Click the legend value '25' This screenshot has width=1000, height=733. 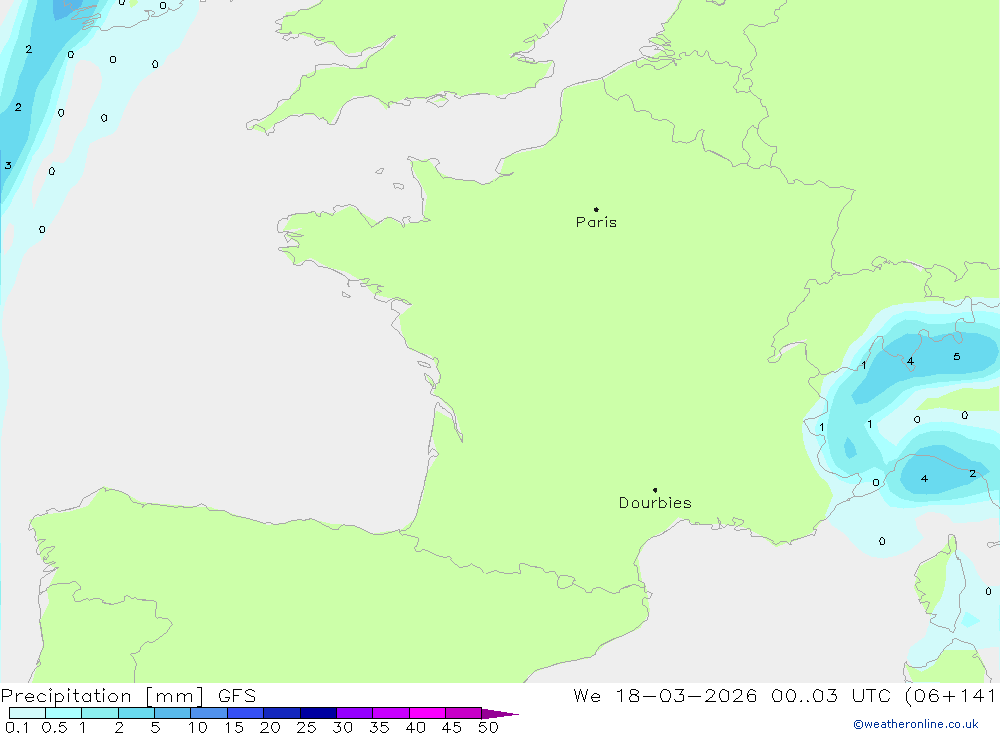click(307, 727)
